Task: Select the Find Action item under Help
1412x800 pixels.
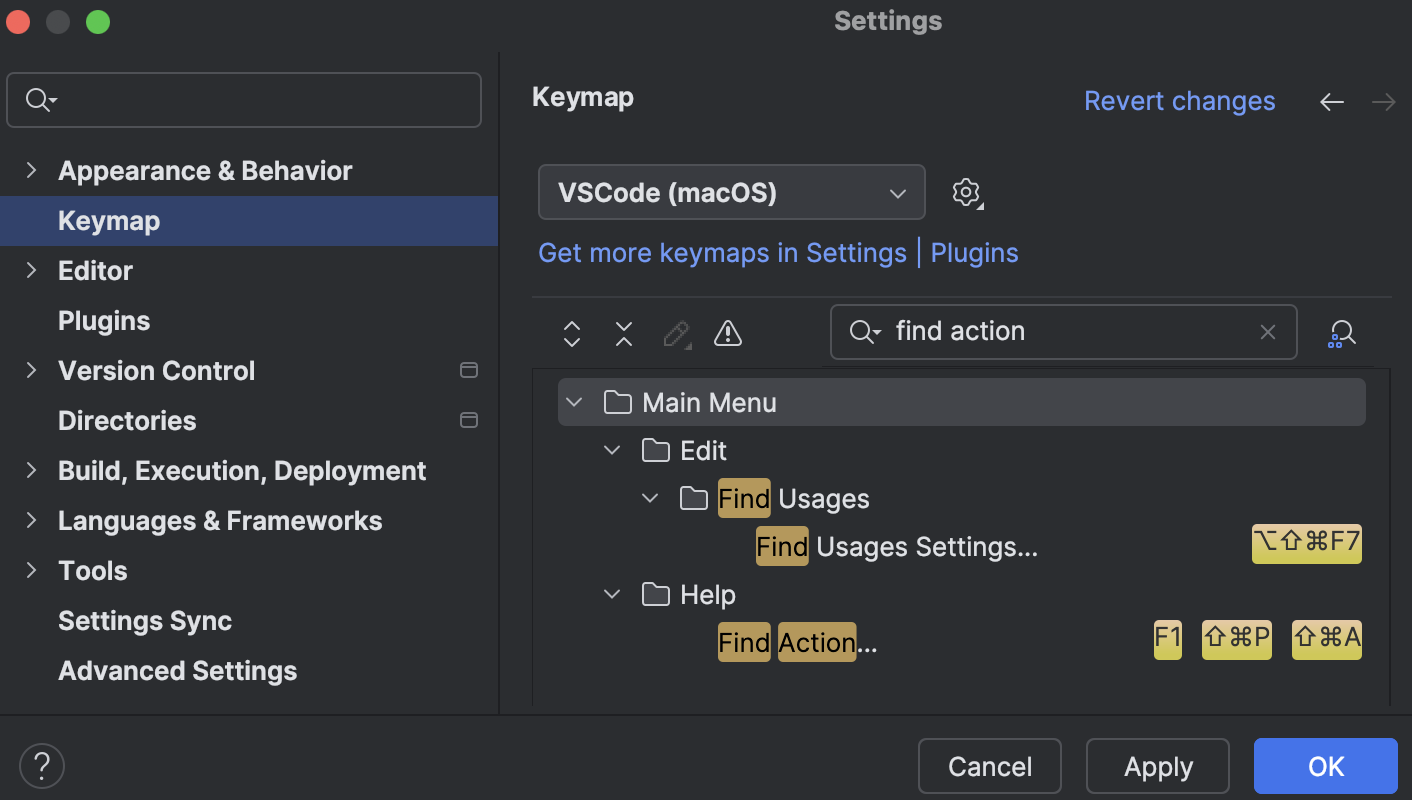Action: (795, 642)
